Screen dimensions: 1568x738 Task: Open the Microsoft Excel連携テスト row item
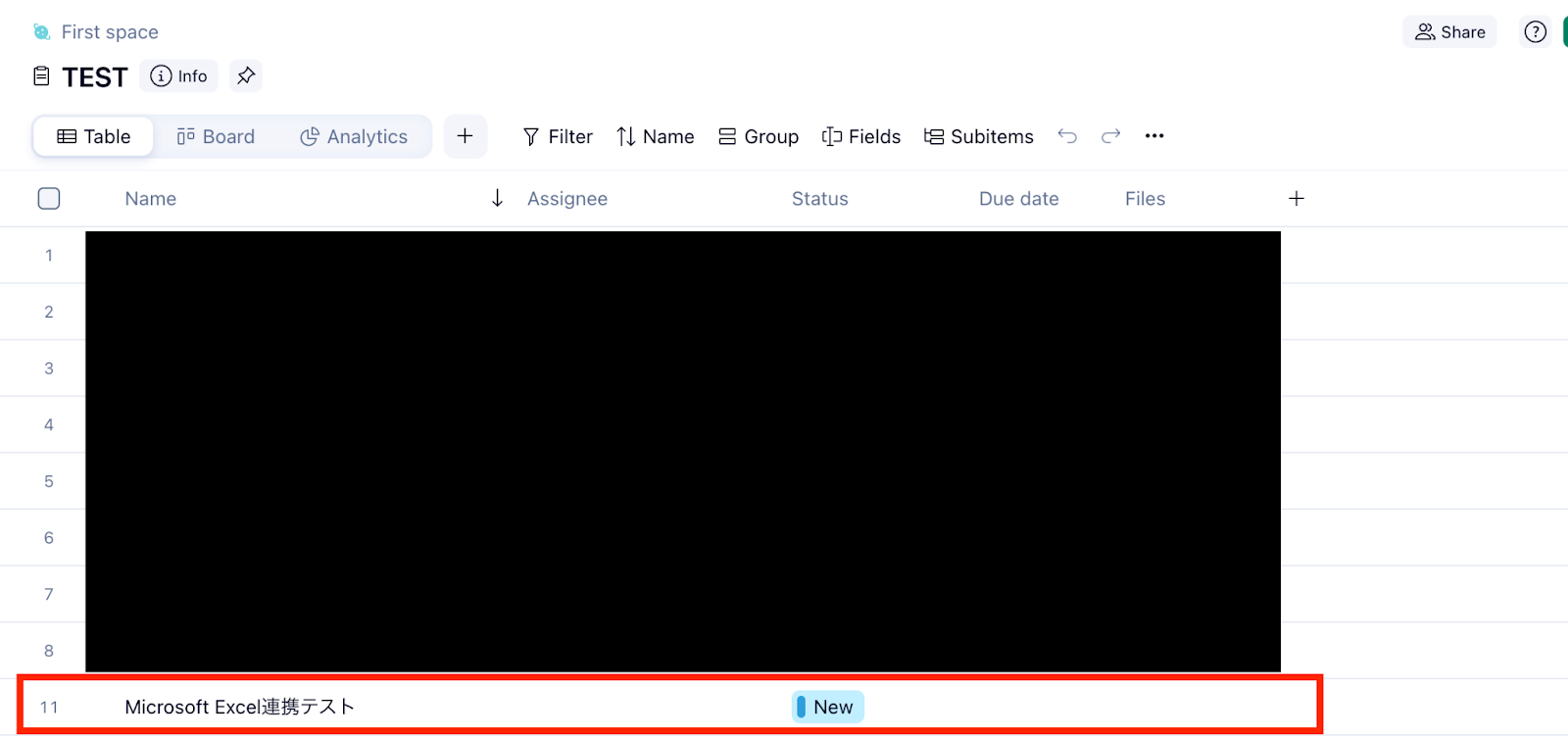click(239, 707)
